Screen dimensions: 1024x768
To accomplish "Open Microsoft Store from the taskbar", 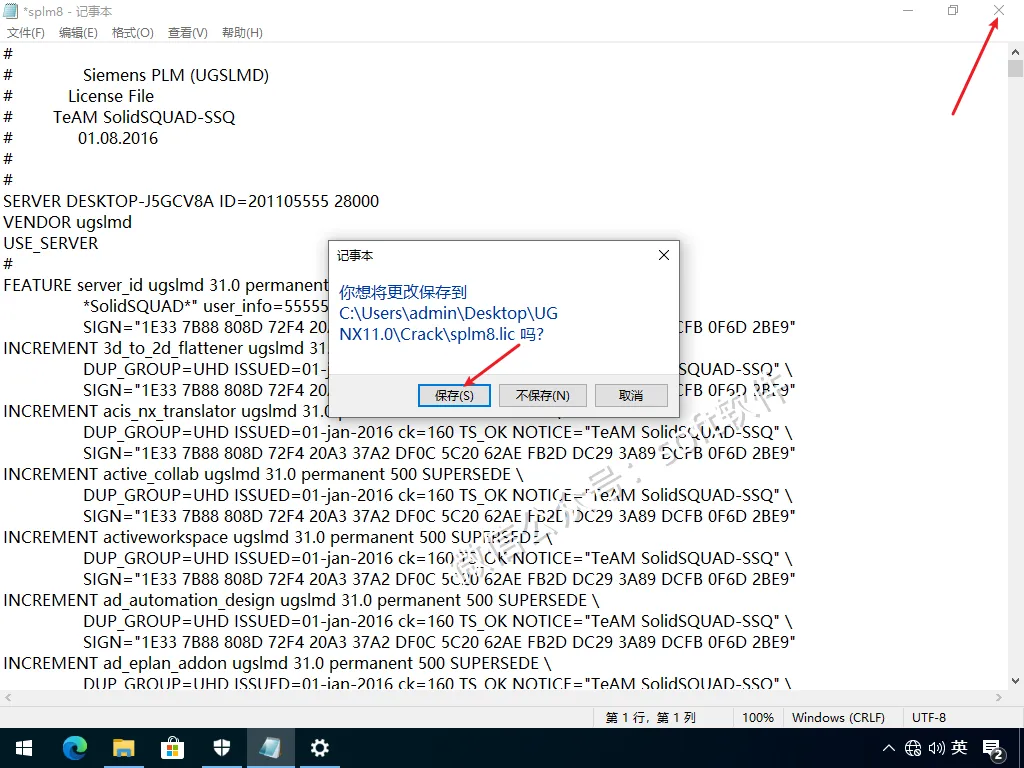I will (x=172, y=748).
